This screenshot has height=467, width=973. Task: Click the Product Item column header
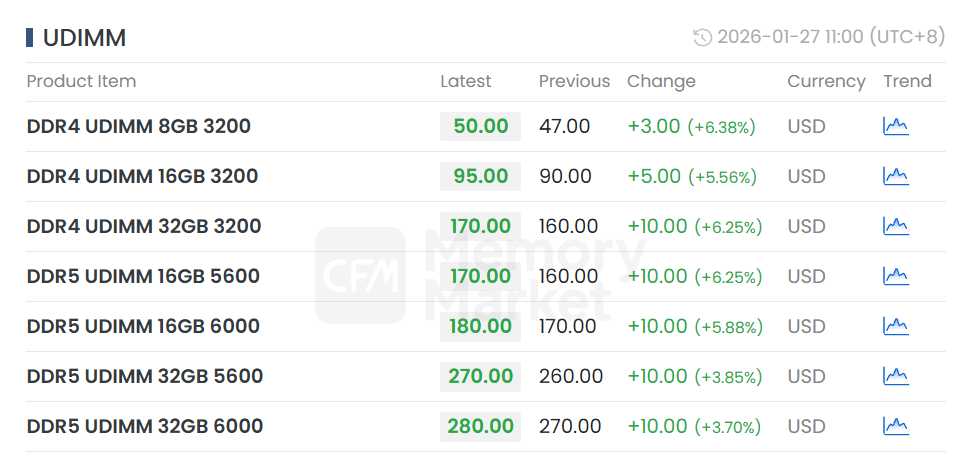pyautogui.click(x=81, y=81)
